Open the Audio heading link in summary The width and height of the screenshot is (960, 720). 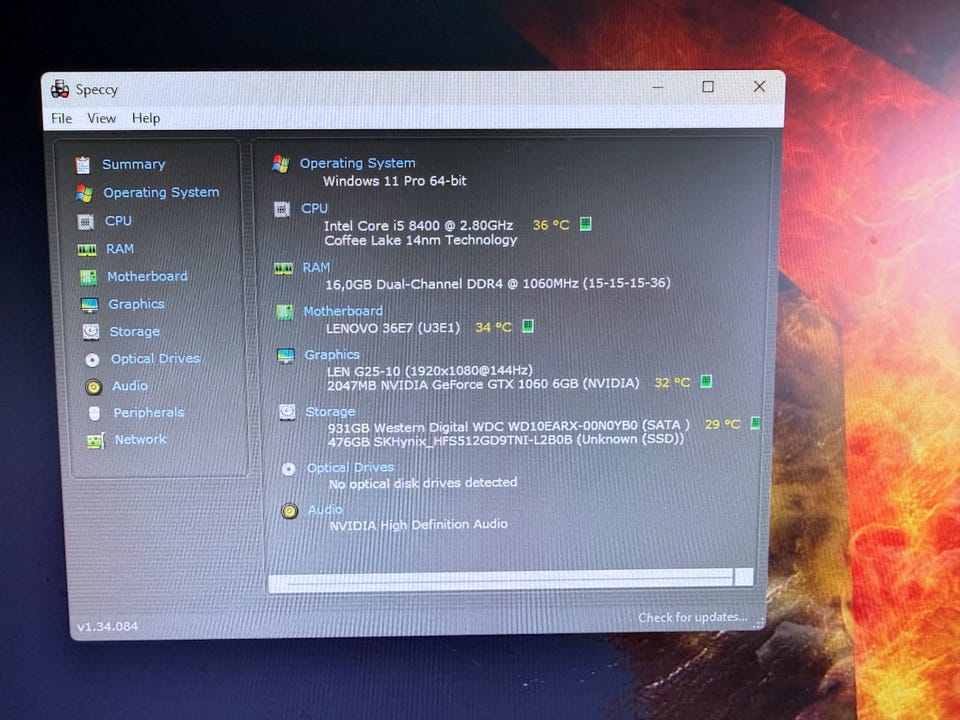point(325,509)
